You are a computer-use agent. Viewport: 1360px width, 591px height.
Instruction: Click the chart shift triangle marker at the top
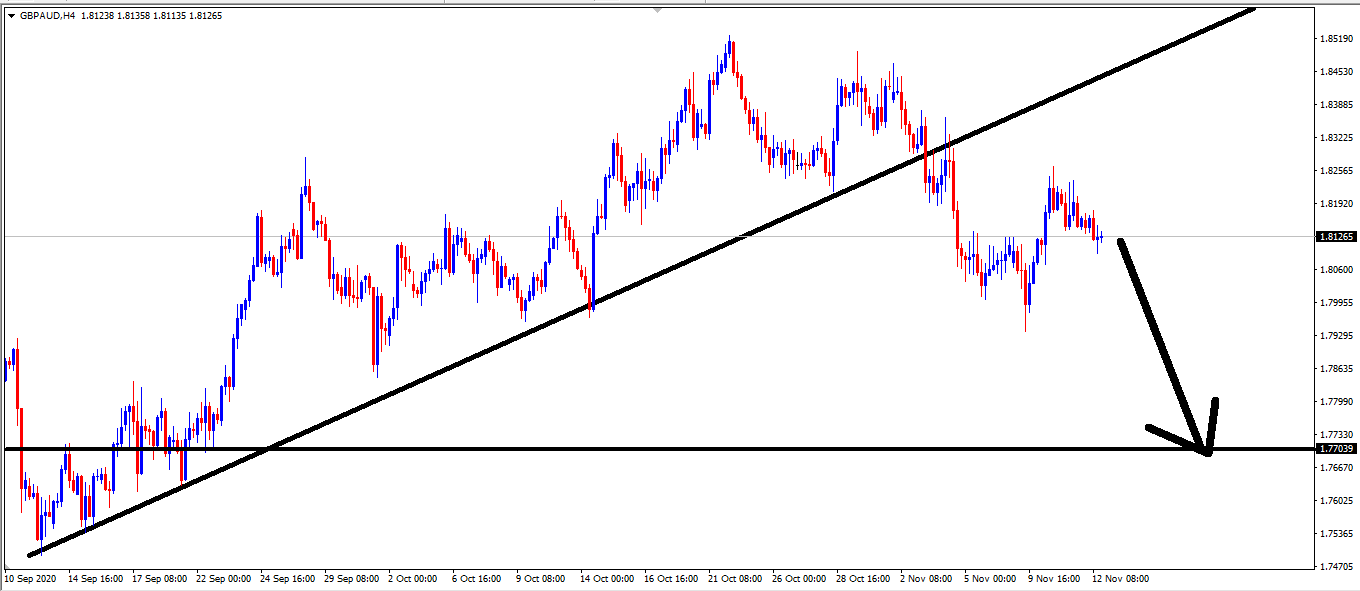click(x=657, y=10)
